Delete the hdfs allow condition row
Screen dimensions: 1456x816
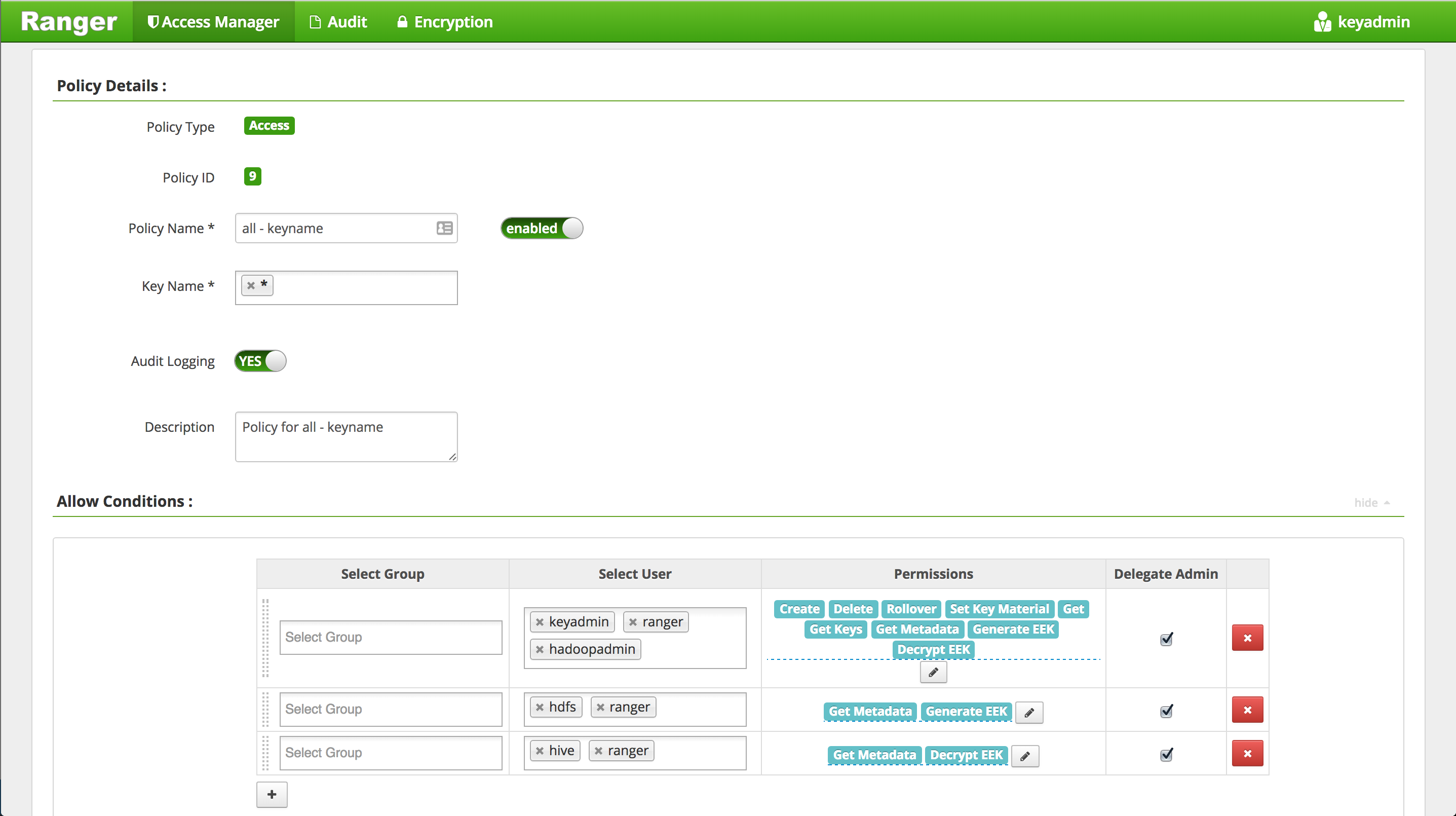pyautogui.click(x=1247, y=710)
